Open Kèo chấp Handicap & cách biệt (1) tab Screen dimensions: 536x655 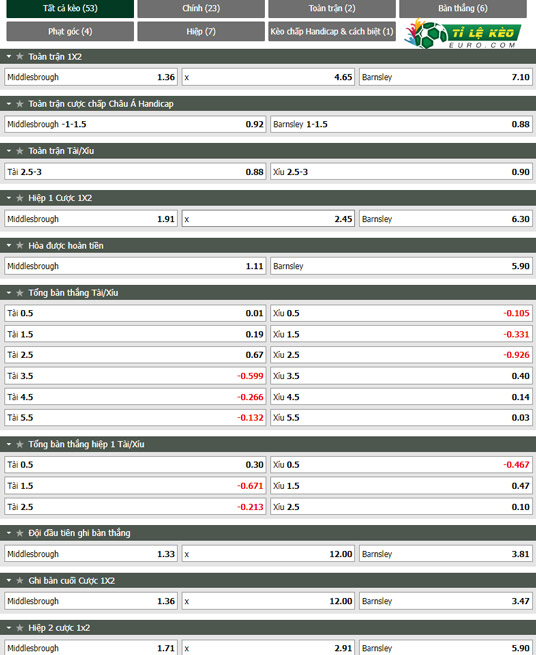point(332,31)
